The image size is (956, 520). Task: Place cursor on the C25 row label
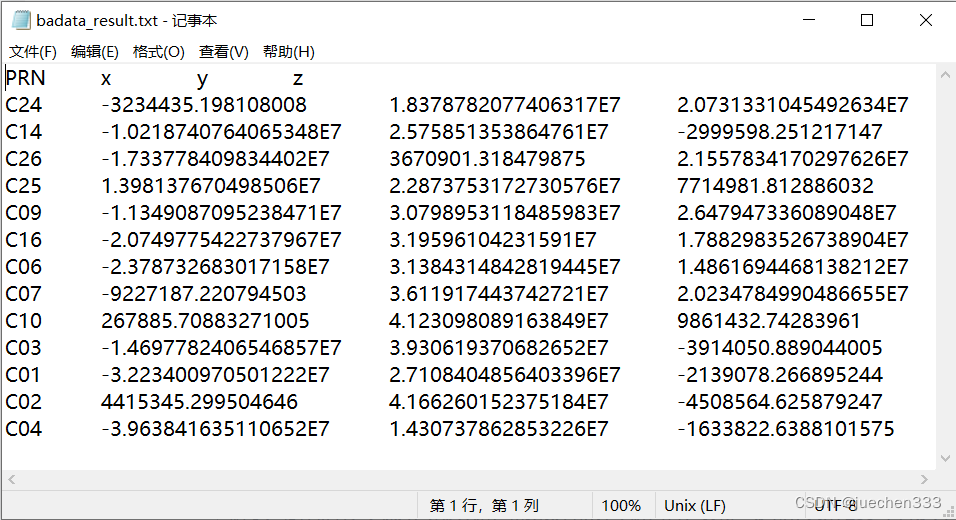point(24,185)
